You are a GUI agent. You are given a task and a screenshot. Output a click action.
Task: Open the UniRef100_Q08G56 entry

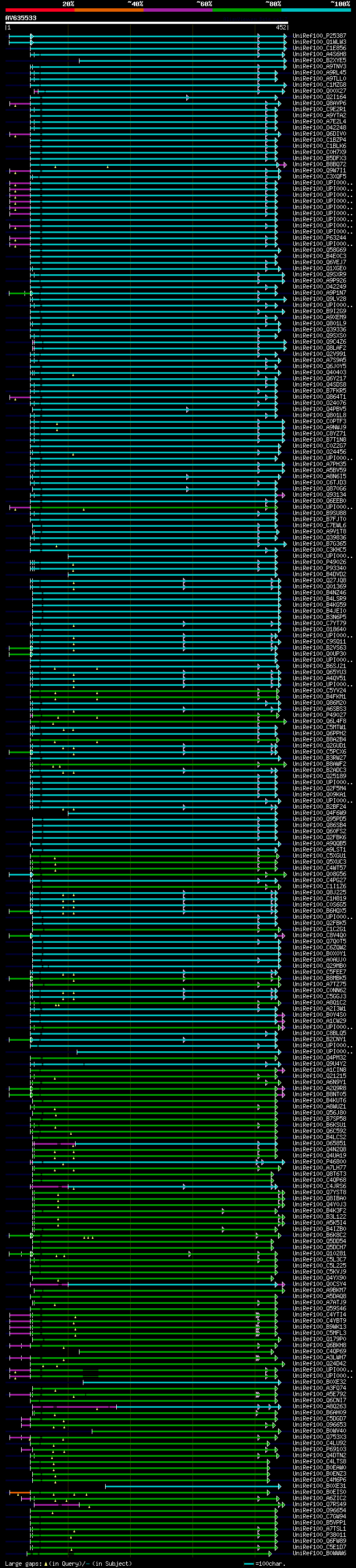(319, 874)
